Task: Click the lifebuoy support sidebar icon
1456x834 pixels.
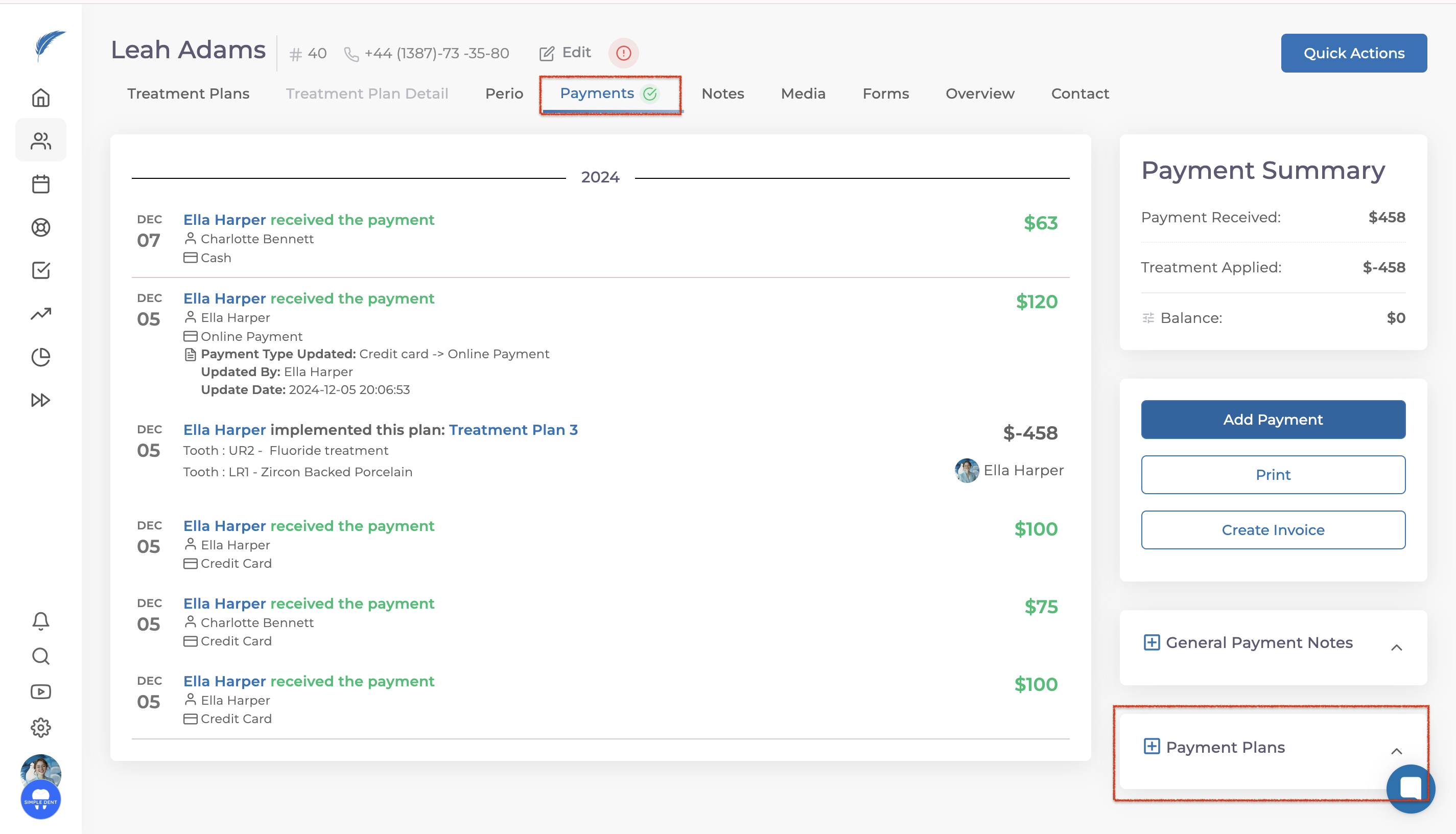Action: coord(41,227)
